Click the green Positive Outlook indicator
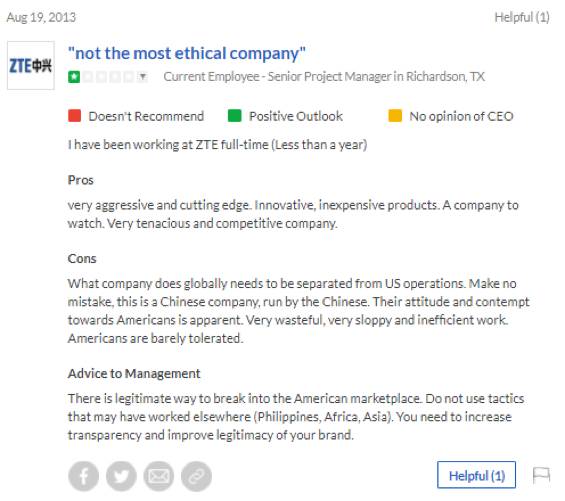 pos(235,116)
